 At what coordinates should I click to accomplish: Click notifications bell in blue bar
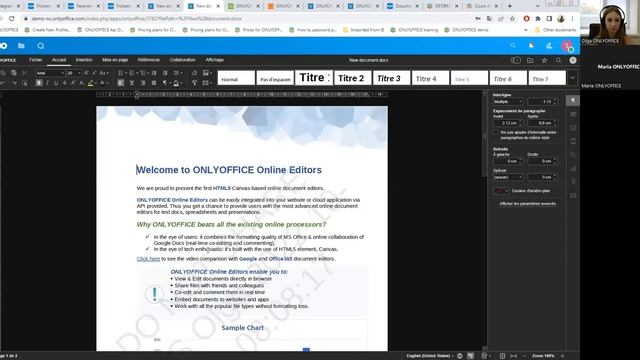pos(531,46)
